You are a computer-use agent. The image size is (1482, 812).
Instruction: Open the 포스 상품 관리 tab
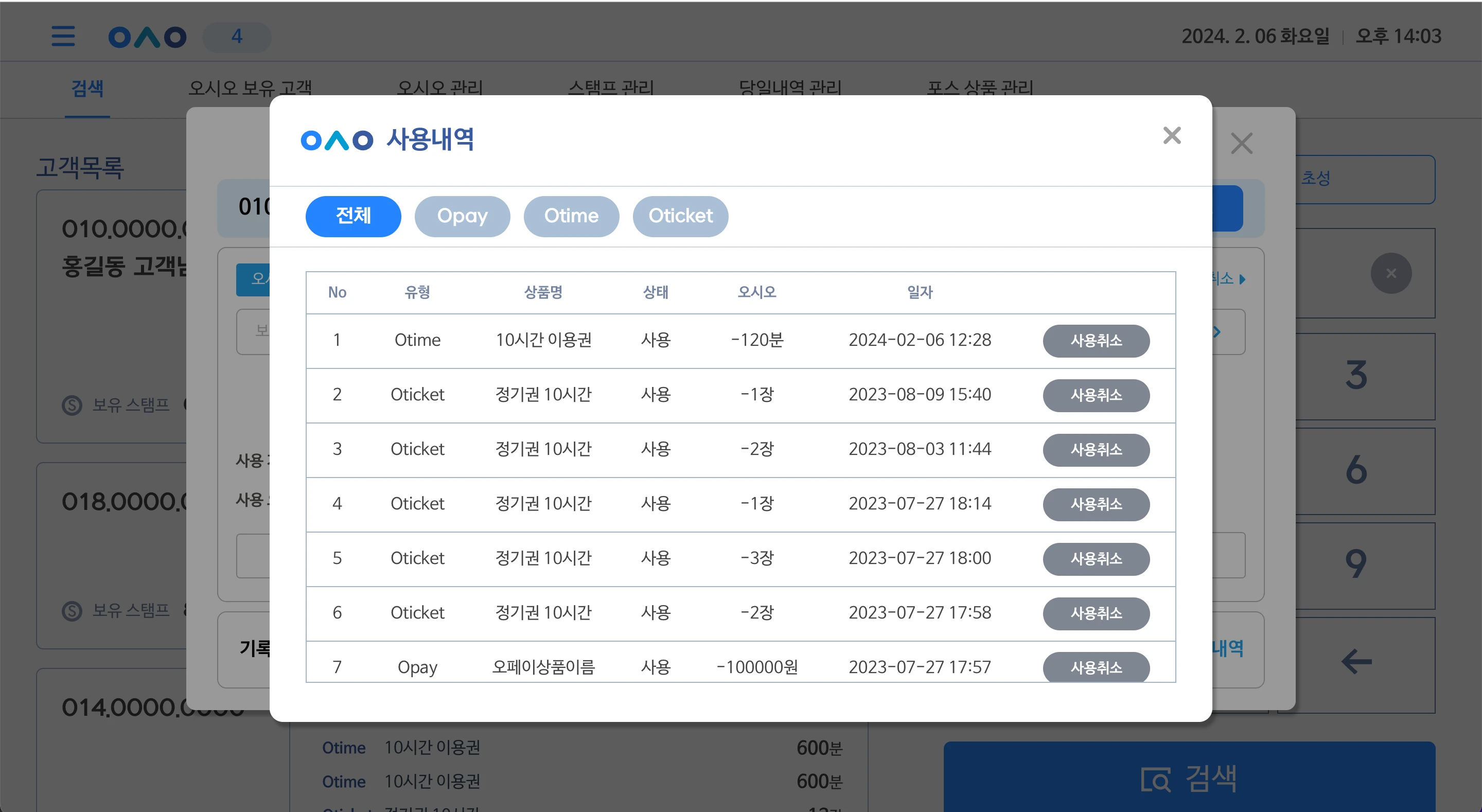980,87
